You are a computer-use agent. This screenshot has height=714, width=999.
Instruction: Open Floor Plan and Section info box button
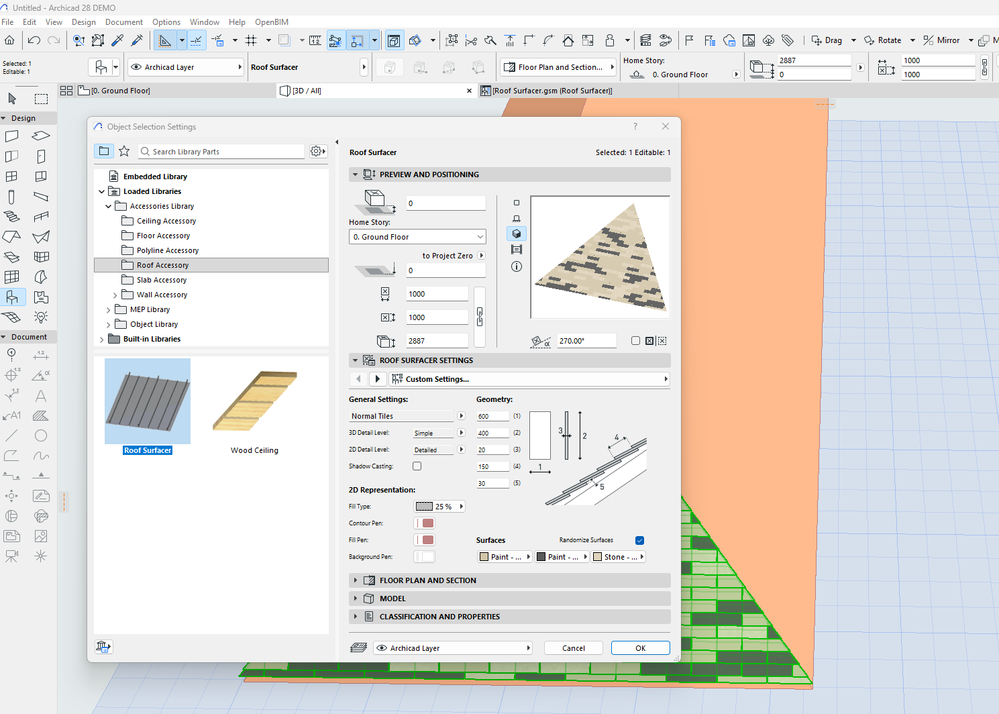pos(558,67)
